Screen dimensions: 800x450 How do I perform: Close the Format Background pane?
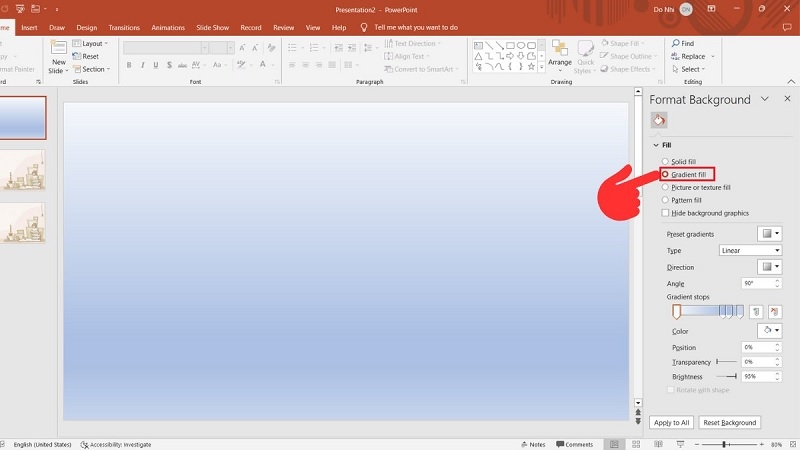[787, 98]
